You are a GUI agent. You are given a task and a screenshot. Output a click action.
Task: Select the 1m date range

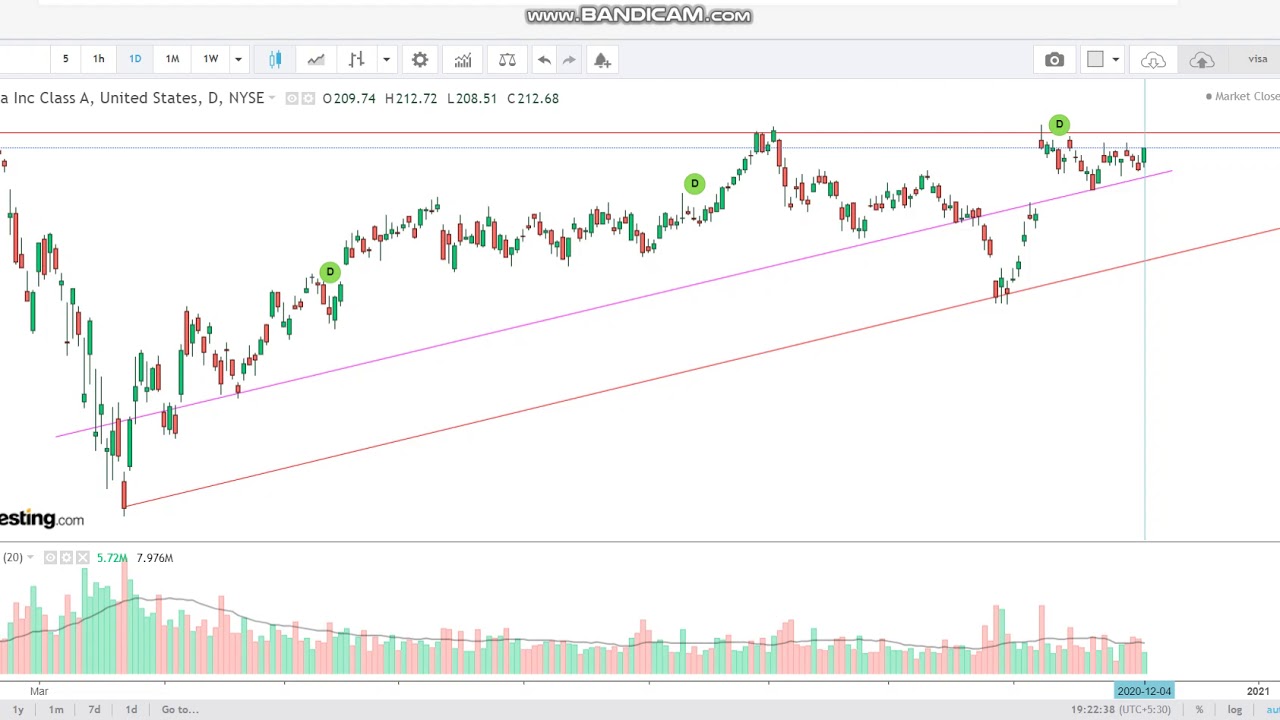pyautogui.click(x=56, y=710)
